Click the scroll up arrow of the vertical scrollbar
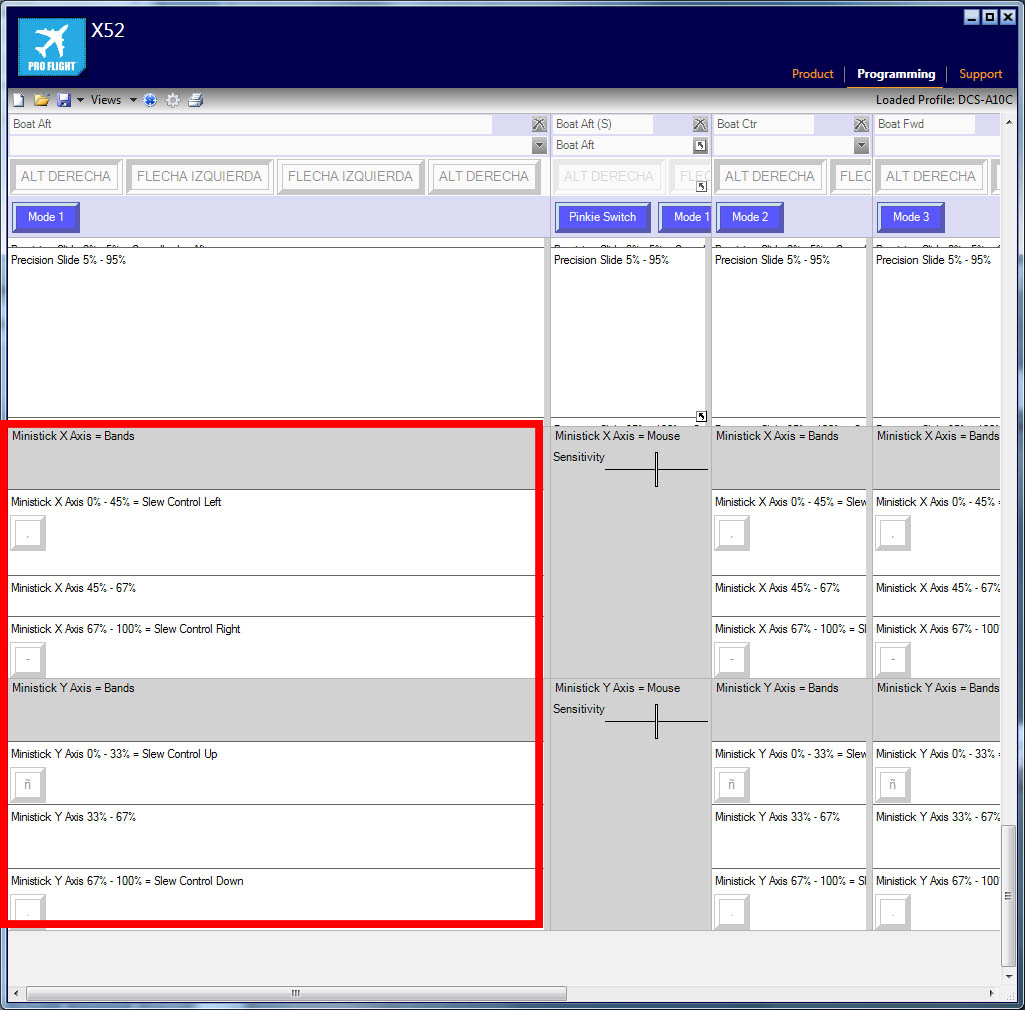The width and height of the screenshot is (1025, 1010). (x=1009, y=122)
